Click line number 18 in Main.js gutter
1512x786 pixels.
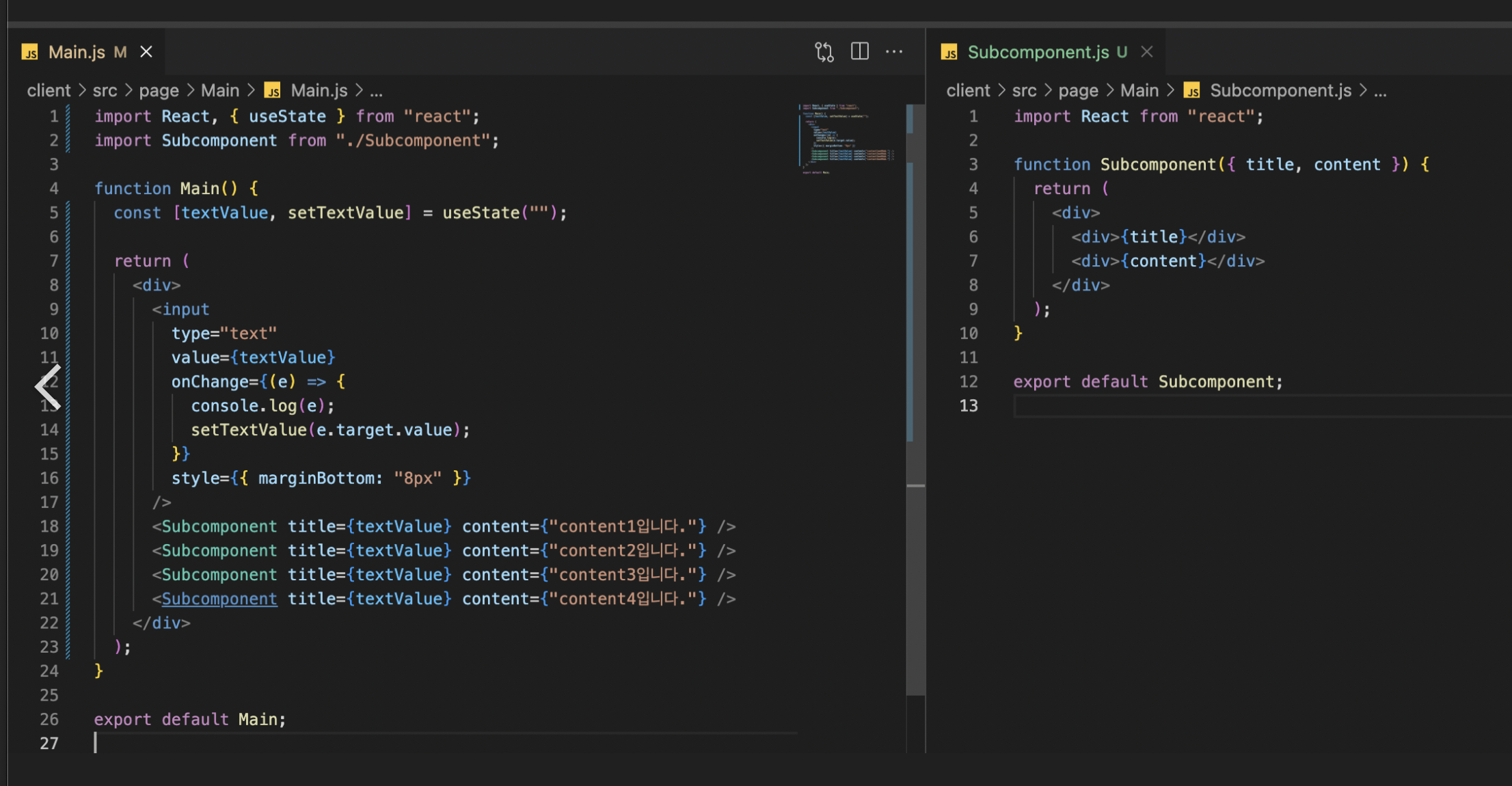pyautogui.click(x=49, y=526)
